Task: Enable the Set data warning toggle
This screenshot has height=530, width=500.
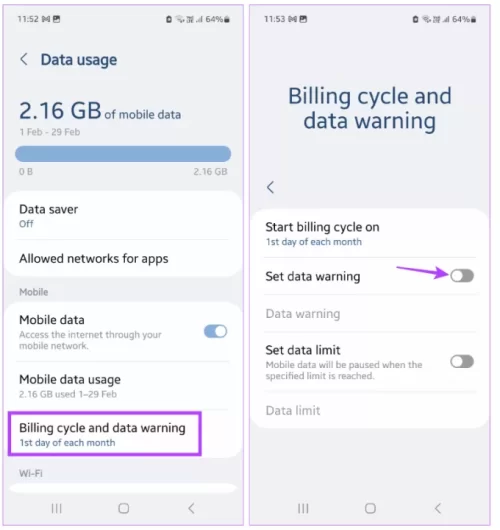Action: (x=462, y=276)
